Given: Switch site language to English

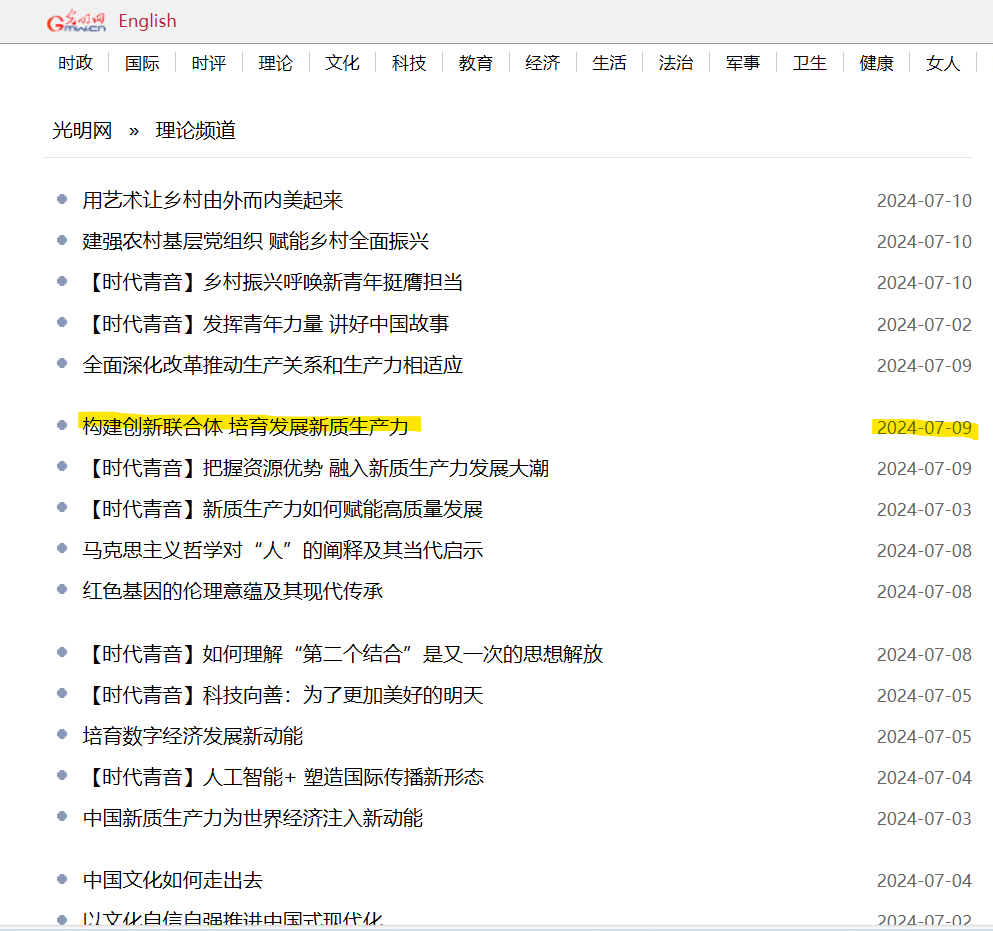Looking at the screenshot, I should pos(147,21).
